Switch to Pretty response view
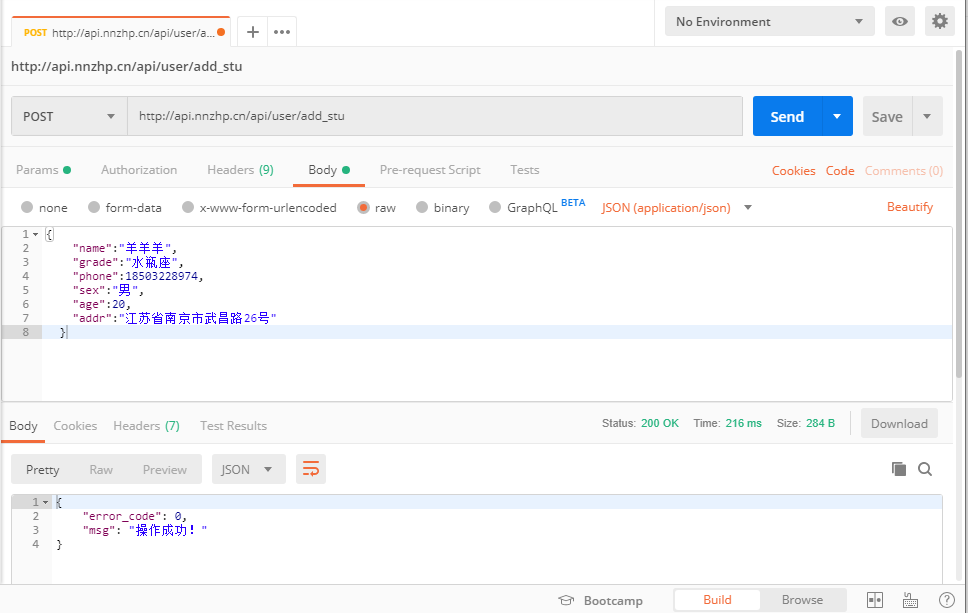Screen dimensions: 968x613 pyautogui.click(x=43, y=469)
